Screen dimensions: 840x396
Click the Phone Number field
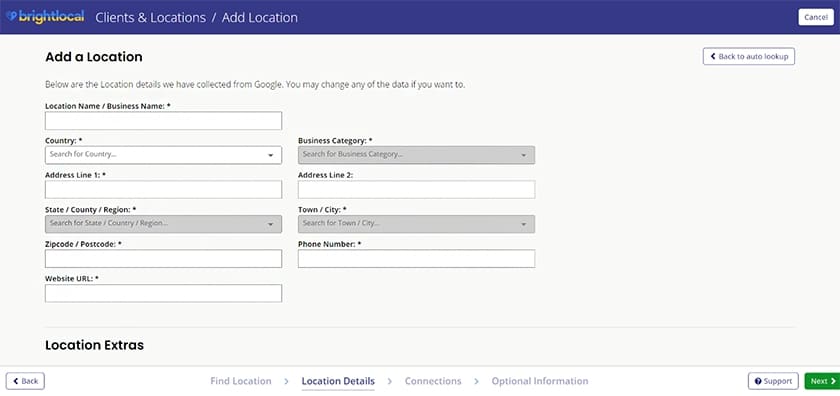[416, 258]
